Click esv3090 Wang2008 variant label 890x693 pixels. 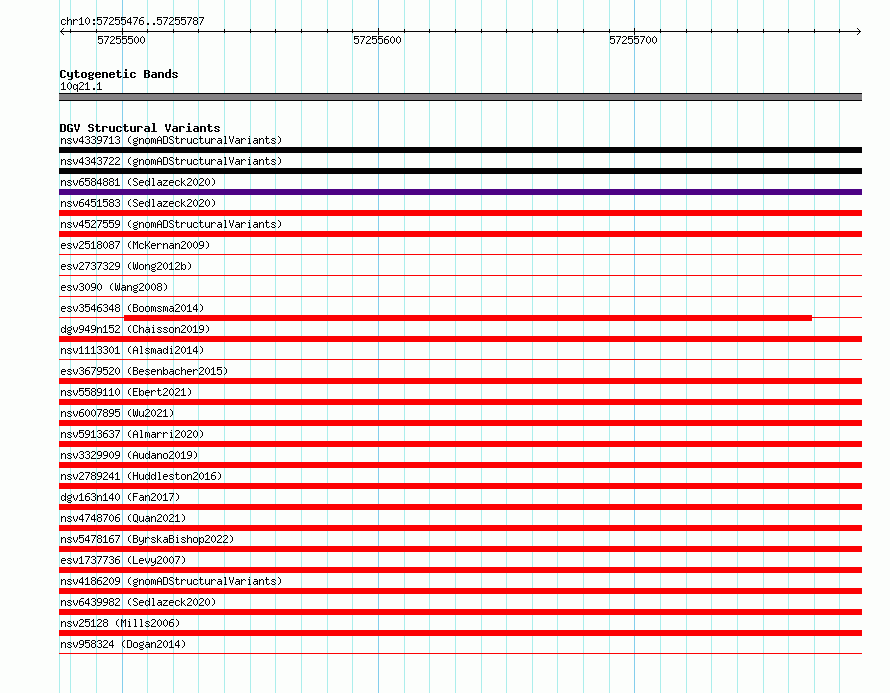(114, 287)
